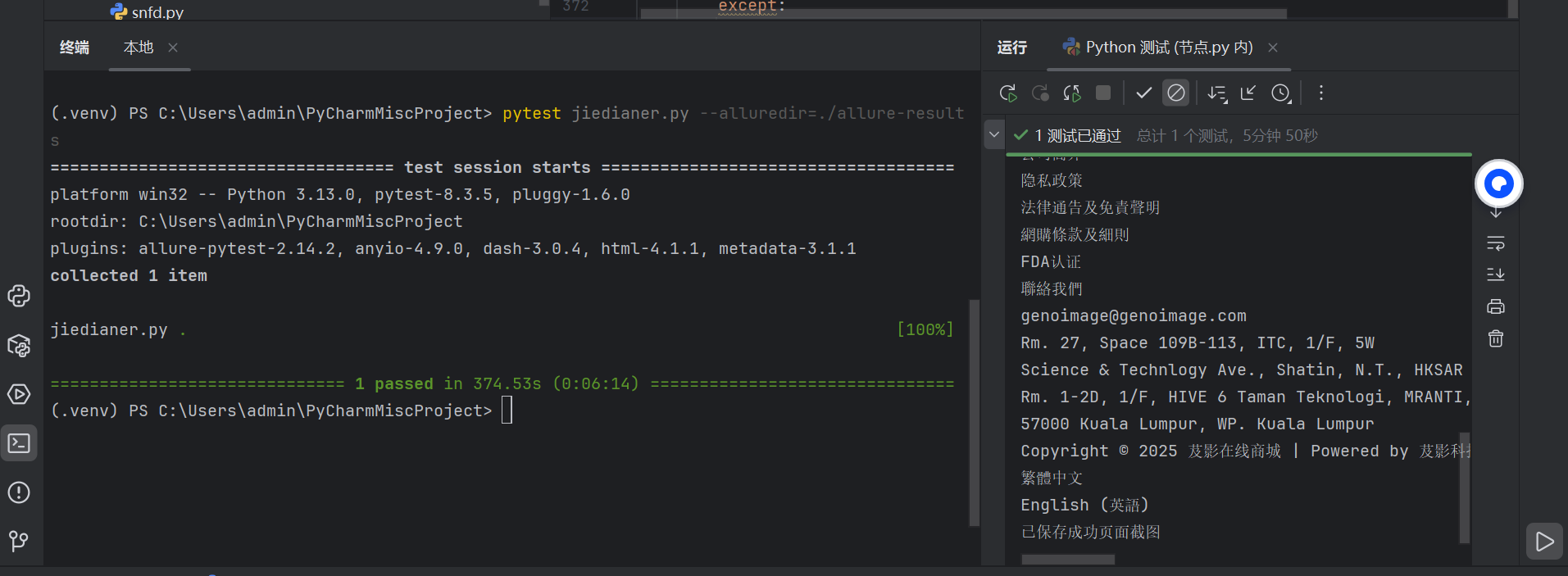Rerun the test with the Rerun icon
1568x576 pixels.
pos(1008,93)
